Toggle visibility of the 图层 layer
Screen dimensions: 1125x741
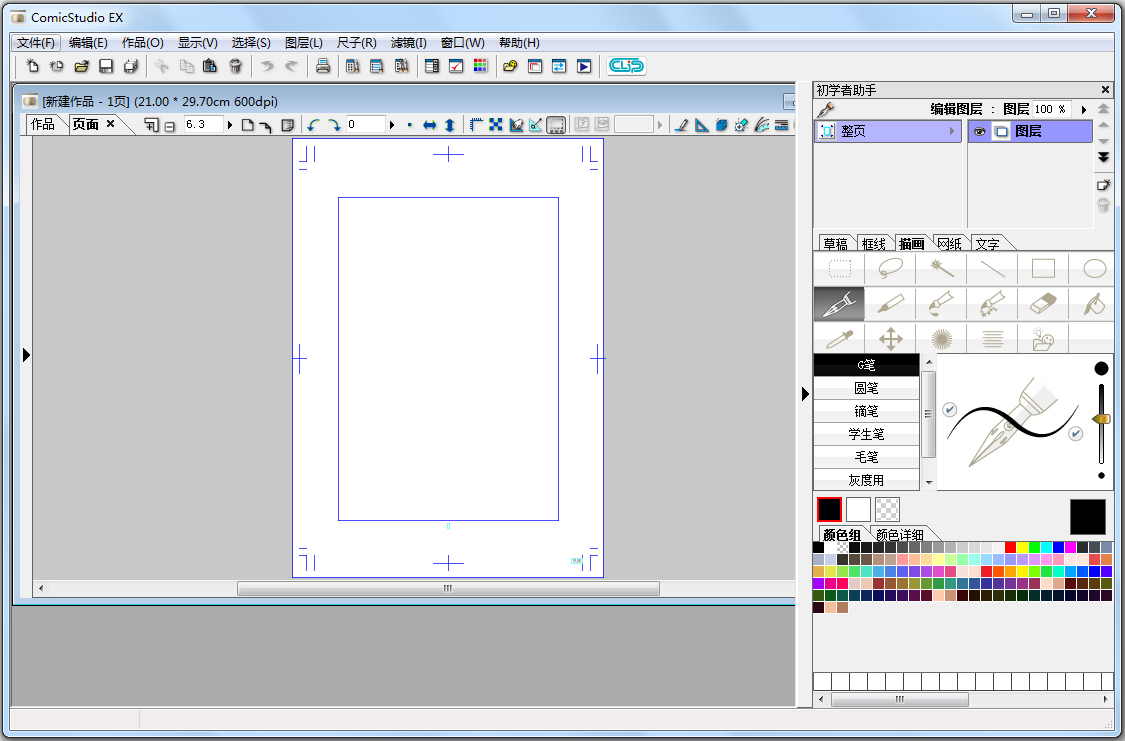pos(980,131)
